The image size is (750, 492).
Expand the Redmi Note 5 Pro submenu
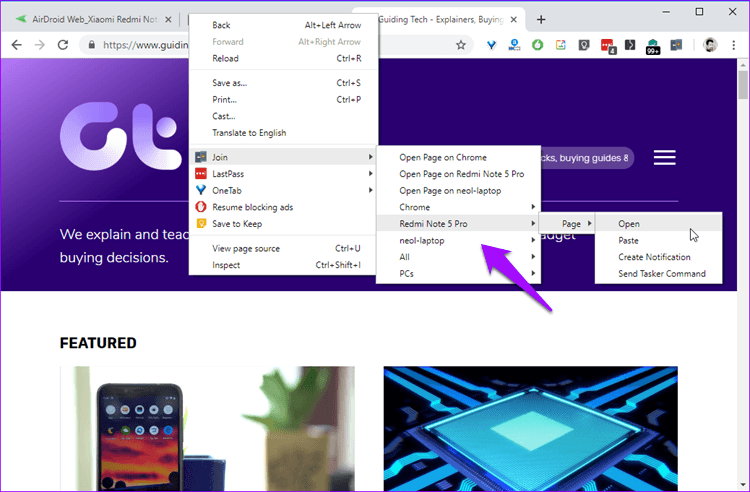pyautogui.click(x=458, y=224)
